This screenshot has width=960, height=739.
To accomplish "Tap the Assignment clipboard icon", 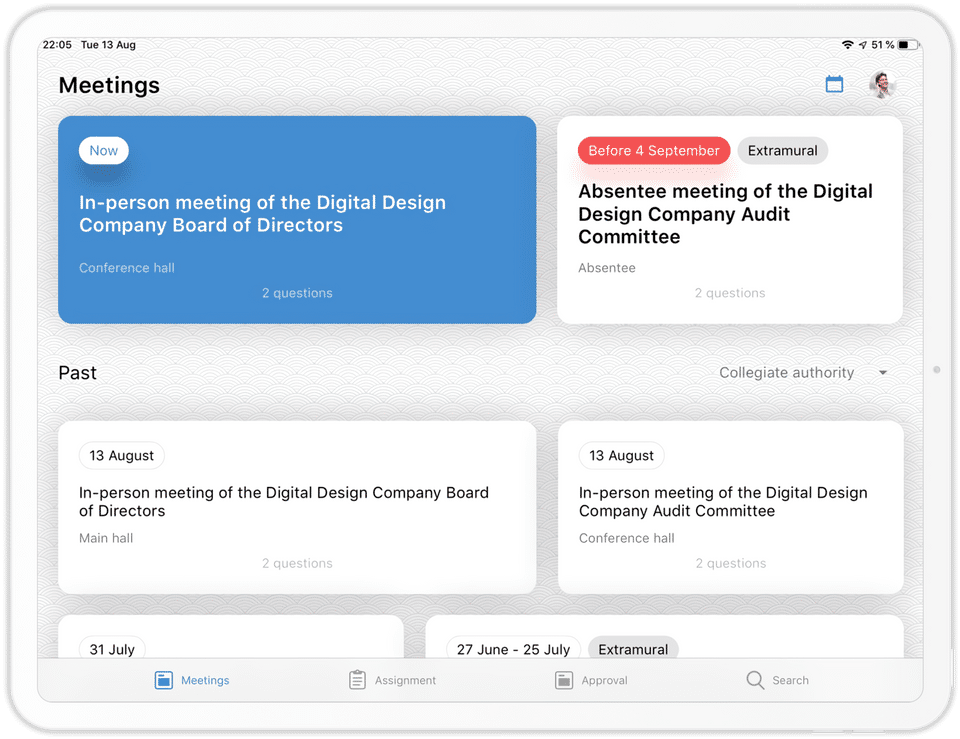I will 358,680.
